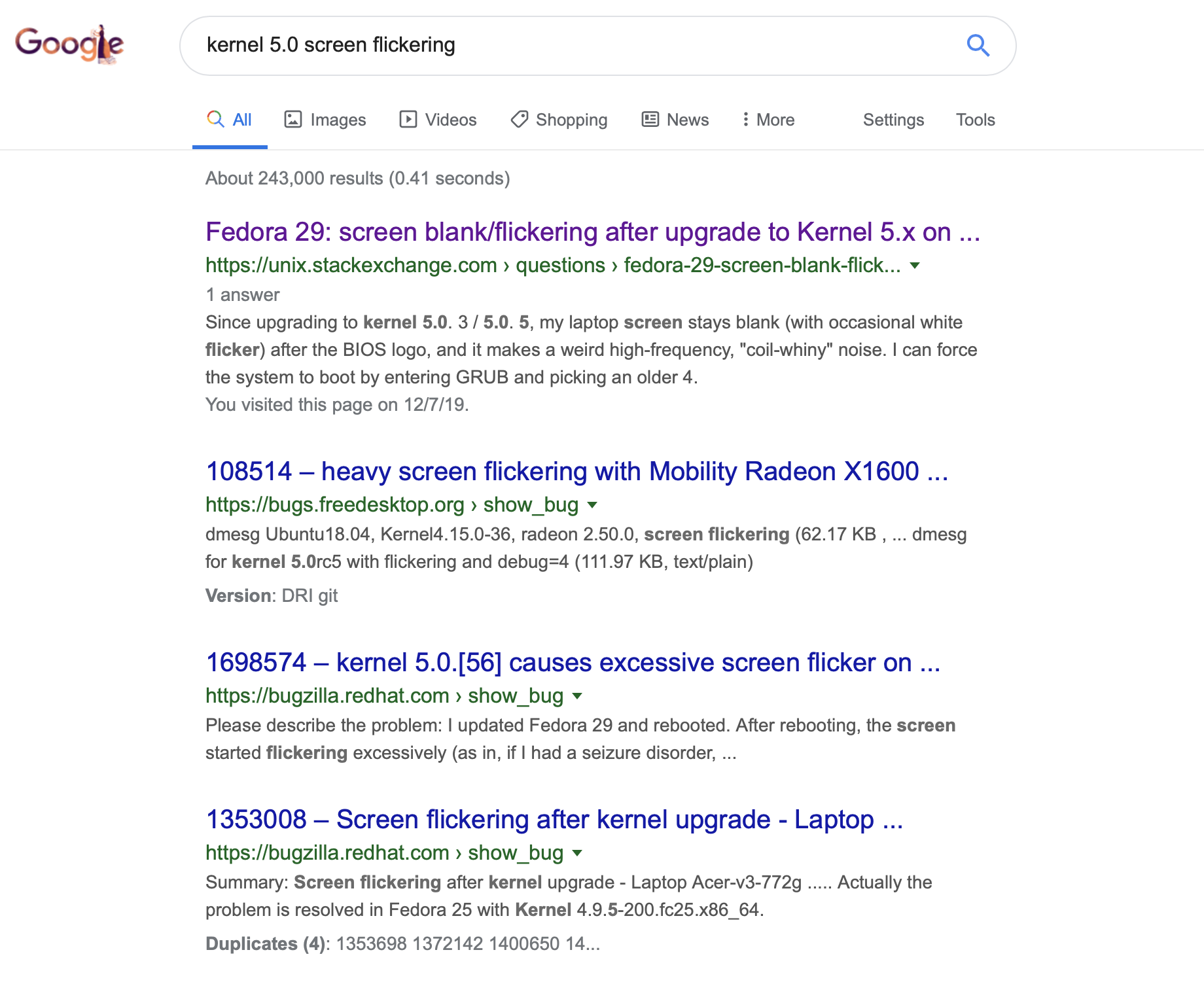
Task: Open the Tools menu
Action: click(x=975, y=120)
